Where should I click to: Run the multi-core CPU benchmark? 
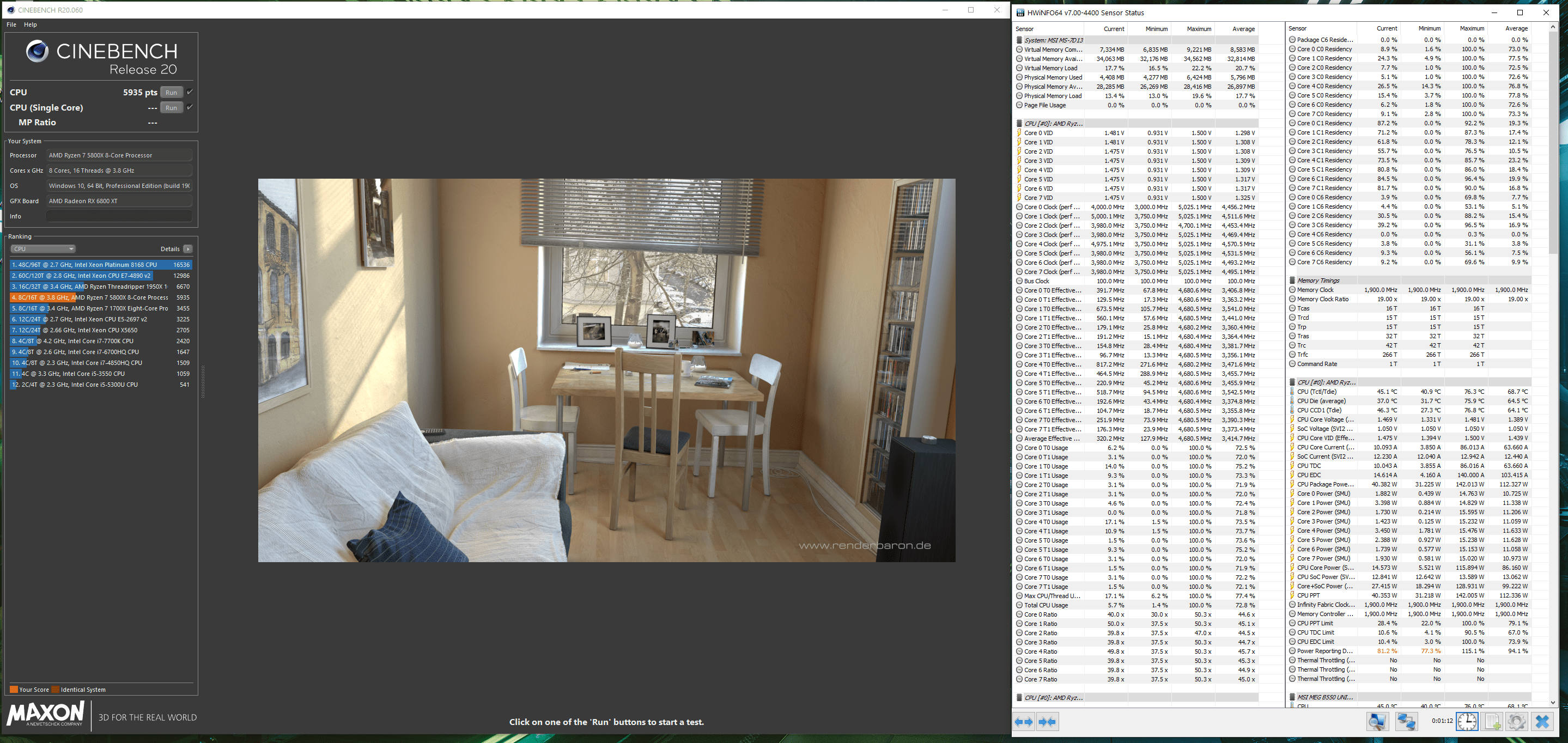172,93
